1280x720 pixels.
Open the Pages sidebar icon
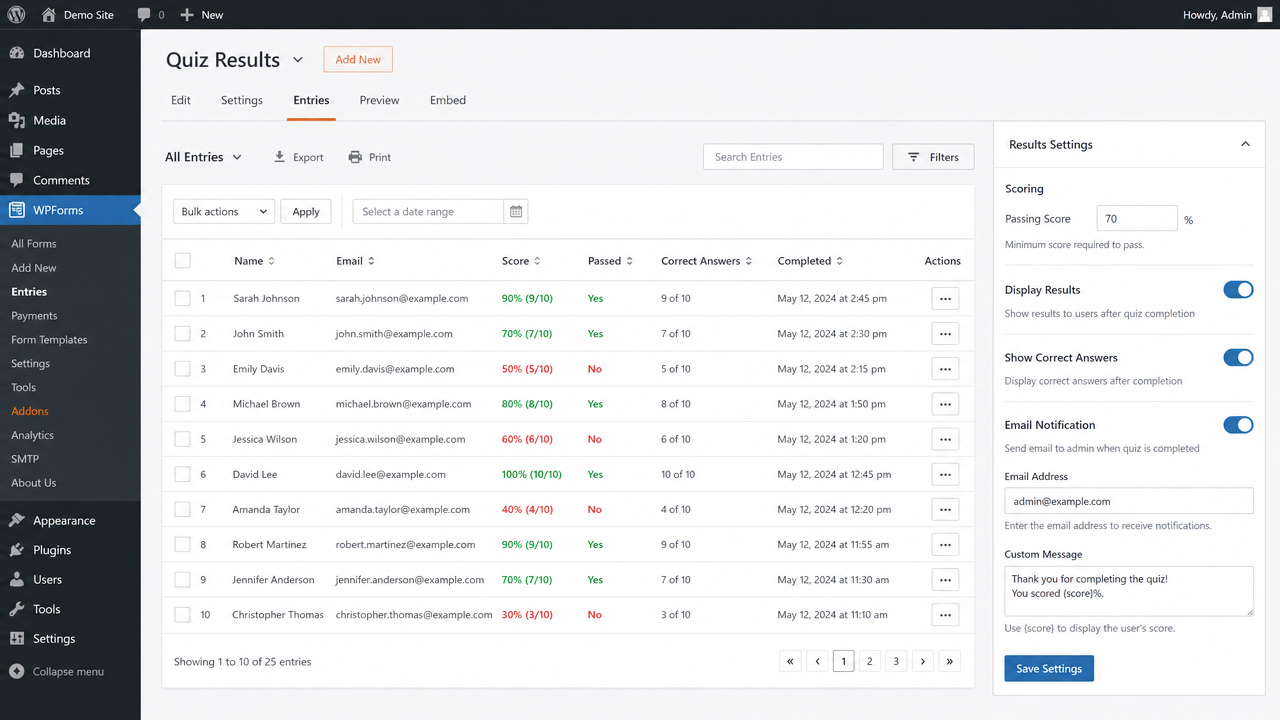[17, 150]
